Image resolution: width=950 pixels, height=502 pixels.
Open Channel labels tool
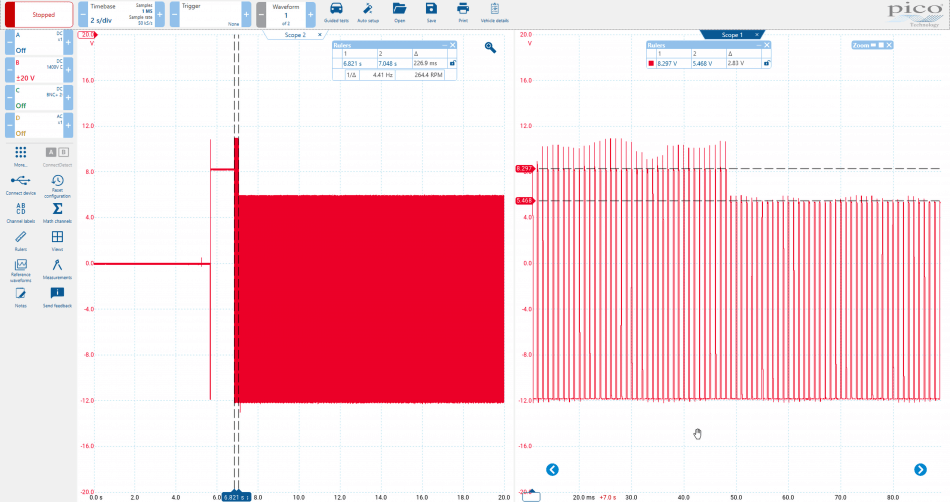(x=21, y=213)
